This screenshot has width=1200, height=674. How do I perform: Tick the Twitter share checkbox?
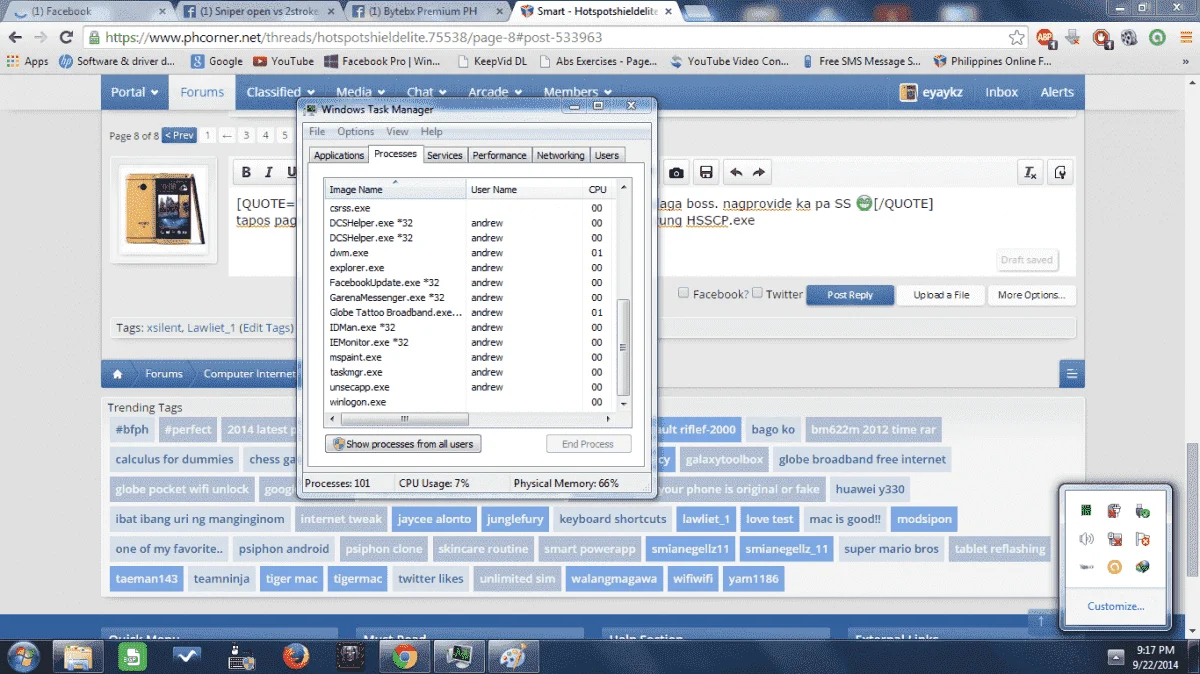click(x=757, y=293)
